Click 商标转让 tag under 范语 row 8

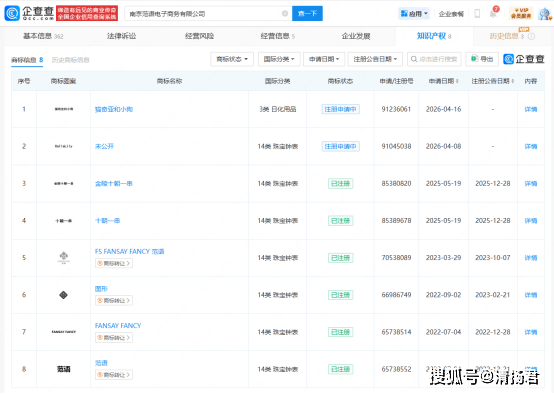point(114,375)
